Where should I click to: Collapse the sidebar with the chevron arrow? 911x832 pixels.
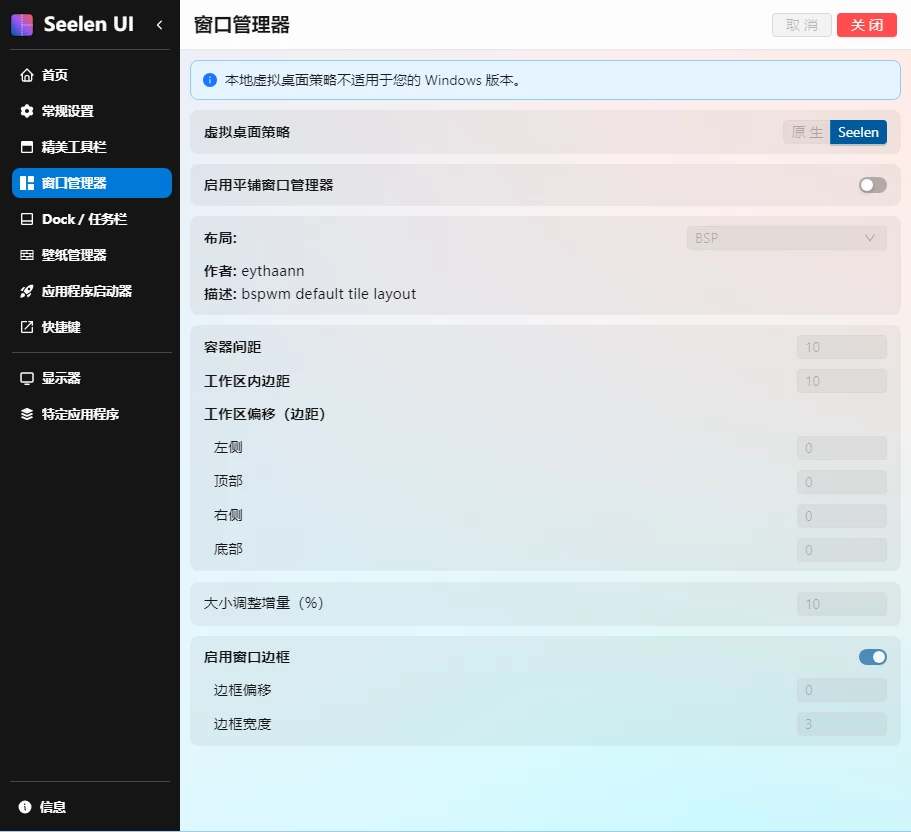[159, 25]
